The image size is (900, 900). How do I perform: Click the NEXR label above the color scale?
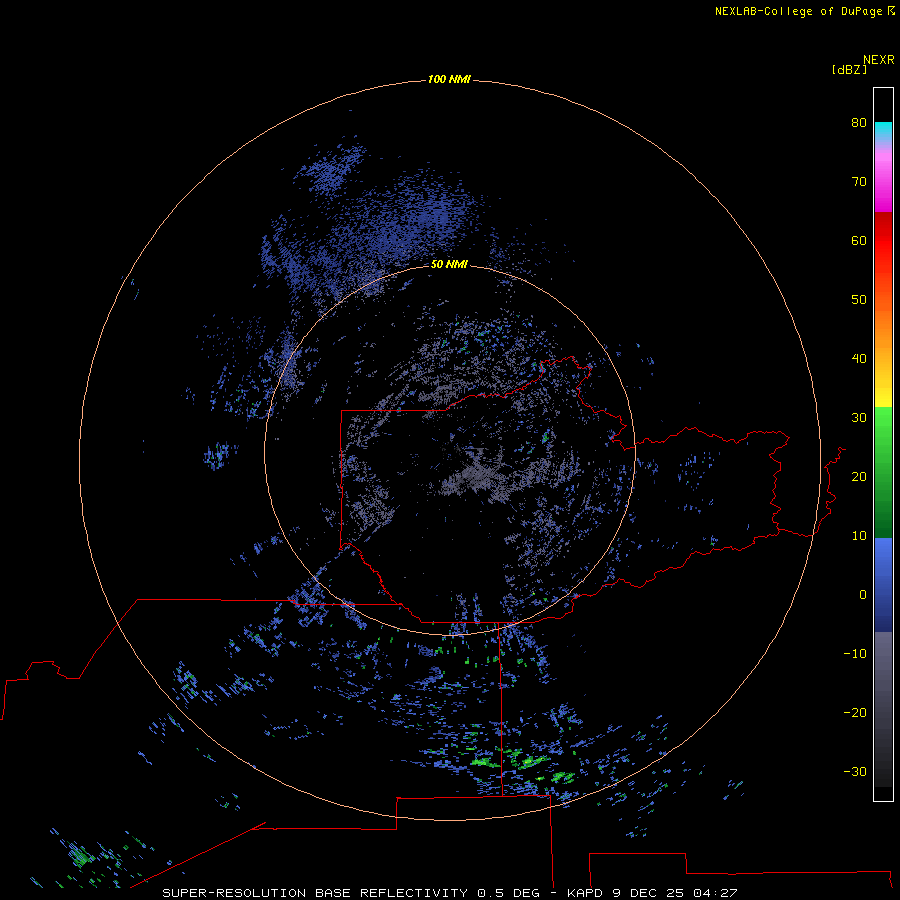(x=879, y=60)
